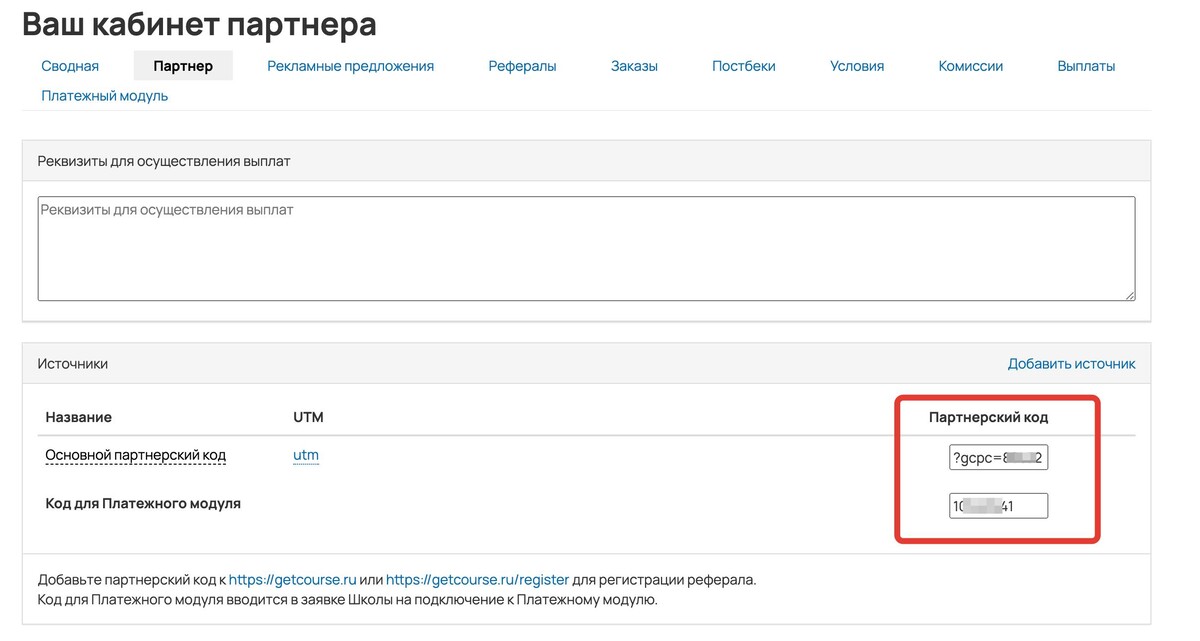Image resolution: width=1200 pixels, height=641 pixels.
Task: Focus the Реквизиты для осуществления выплат textarea
Action: pos(587,249)
